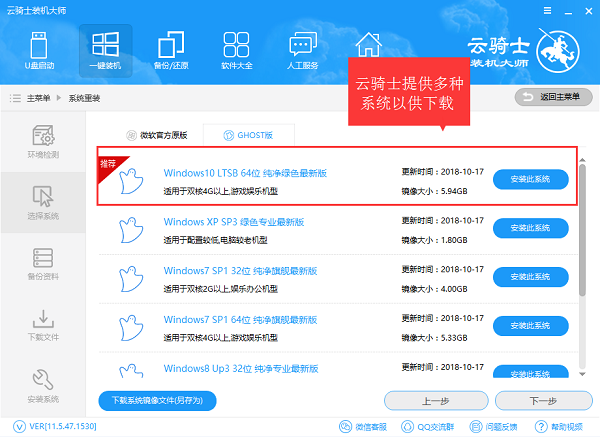This screenshot has height=437, width=600.
Task: Click ghost icon for Windows XP SP3 entry
Action: 131,230
